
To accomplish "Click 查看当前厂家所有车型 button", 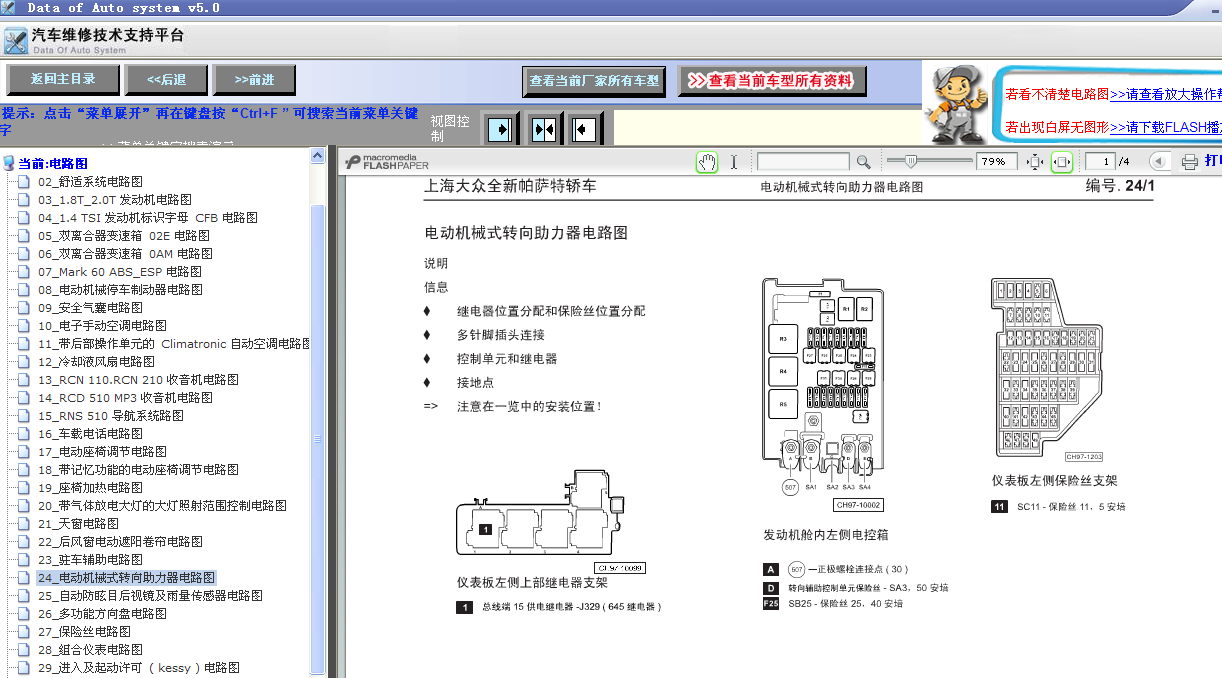I will point(594,81).
